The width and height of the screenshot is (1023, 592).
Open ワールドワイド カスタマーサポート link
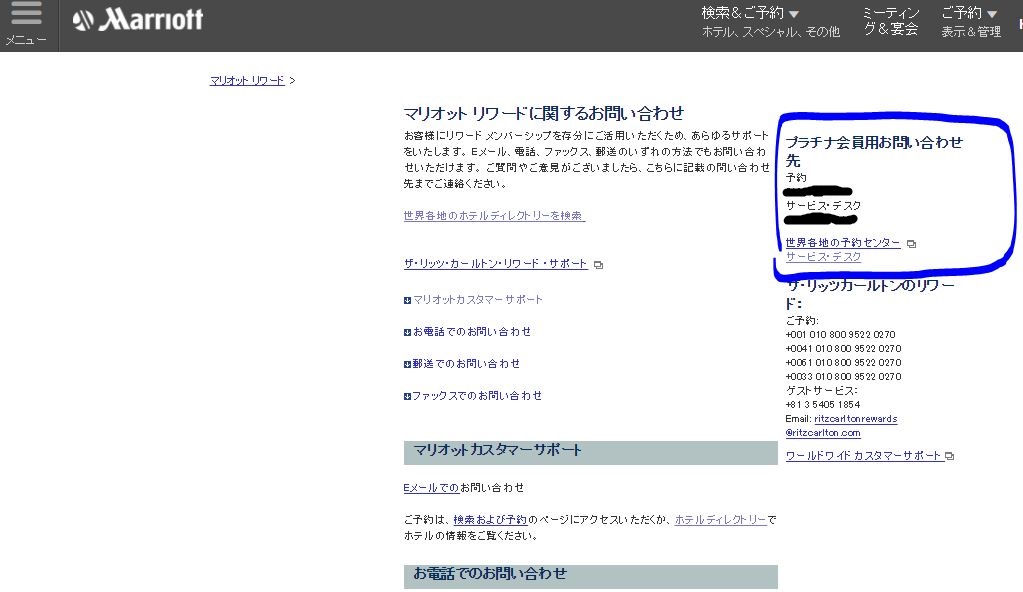click(863, 456)
